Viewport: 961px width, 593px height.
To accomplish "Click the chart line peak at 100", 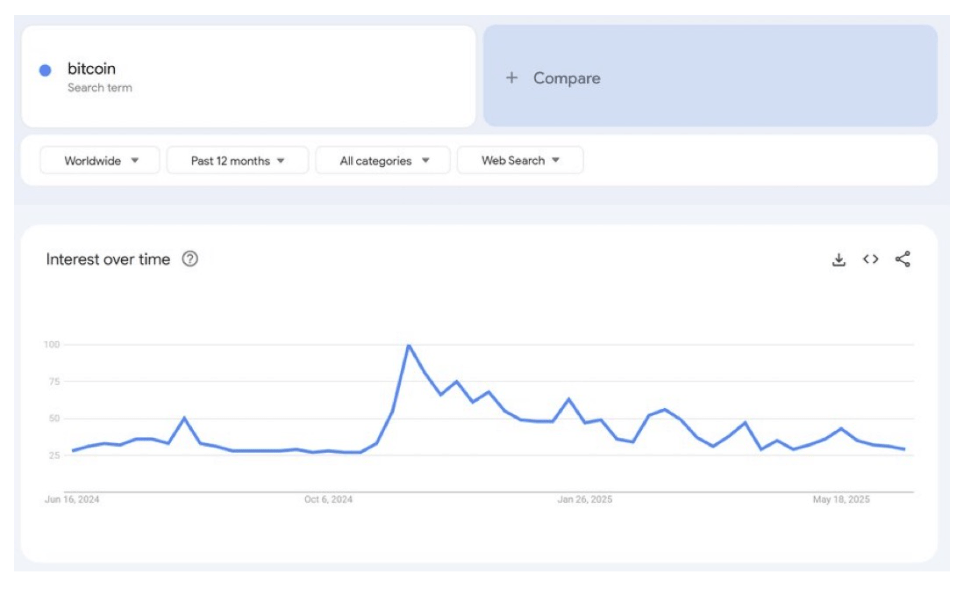I will click(408, 346).
